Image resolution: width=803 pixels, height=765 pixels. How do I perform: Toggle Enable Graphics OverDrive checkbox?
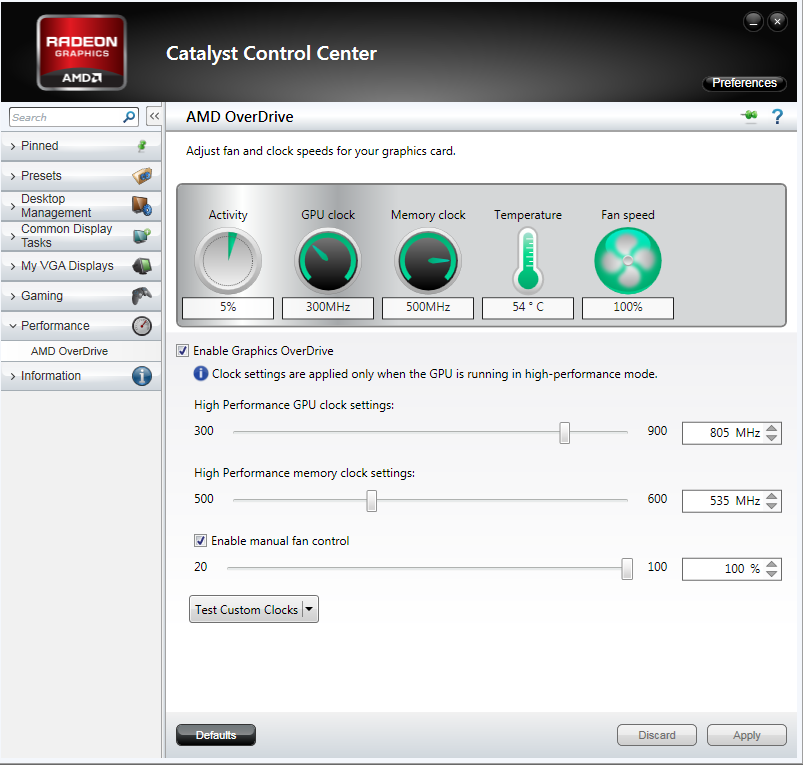click(182, 351)
